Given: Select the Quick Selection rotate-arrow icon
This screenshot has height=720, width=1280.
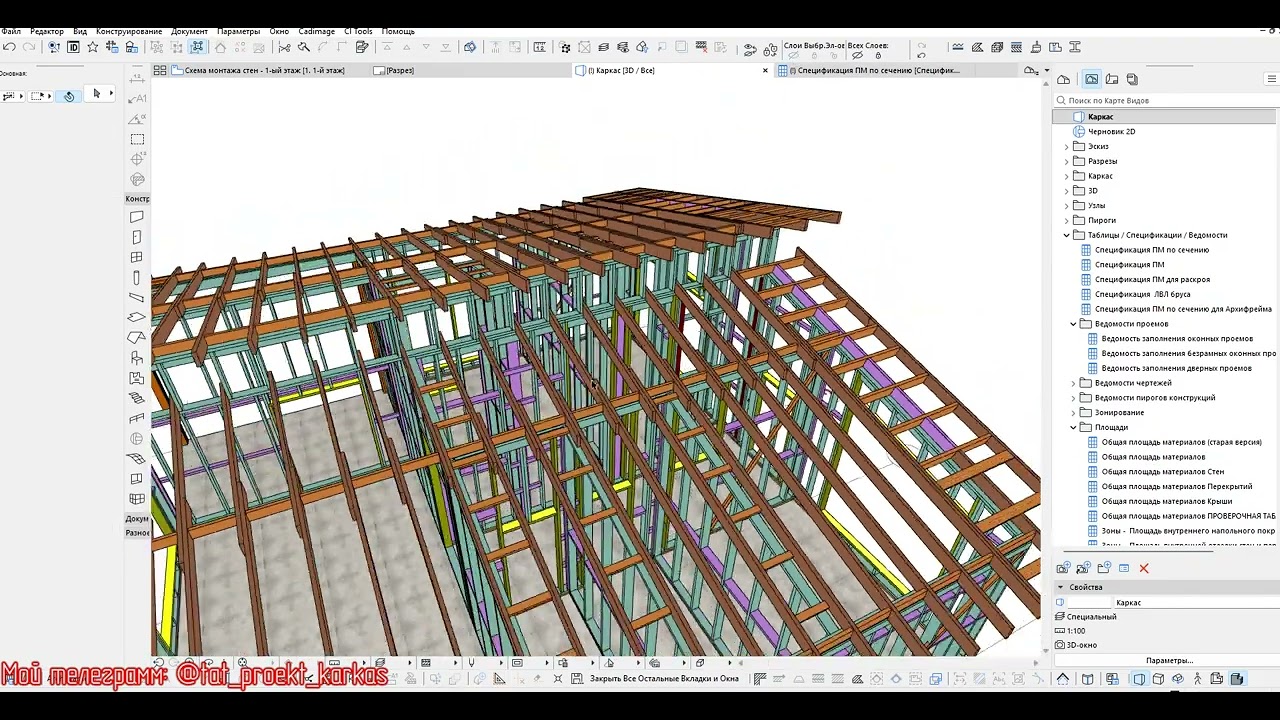Looking at the screenshot, I should pyautogui.click(x=68, y=96).
